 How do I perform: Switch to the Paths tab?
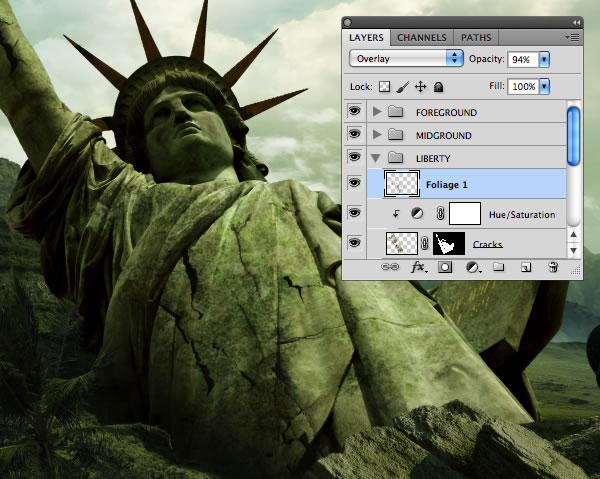click(x=476, y=37)
